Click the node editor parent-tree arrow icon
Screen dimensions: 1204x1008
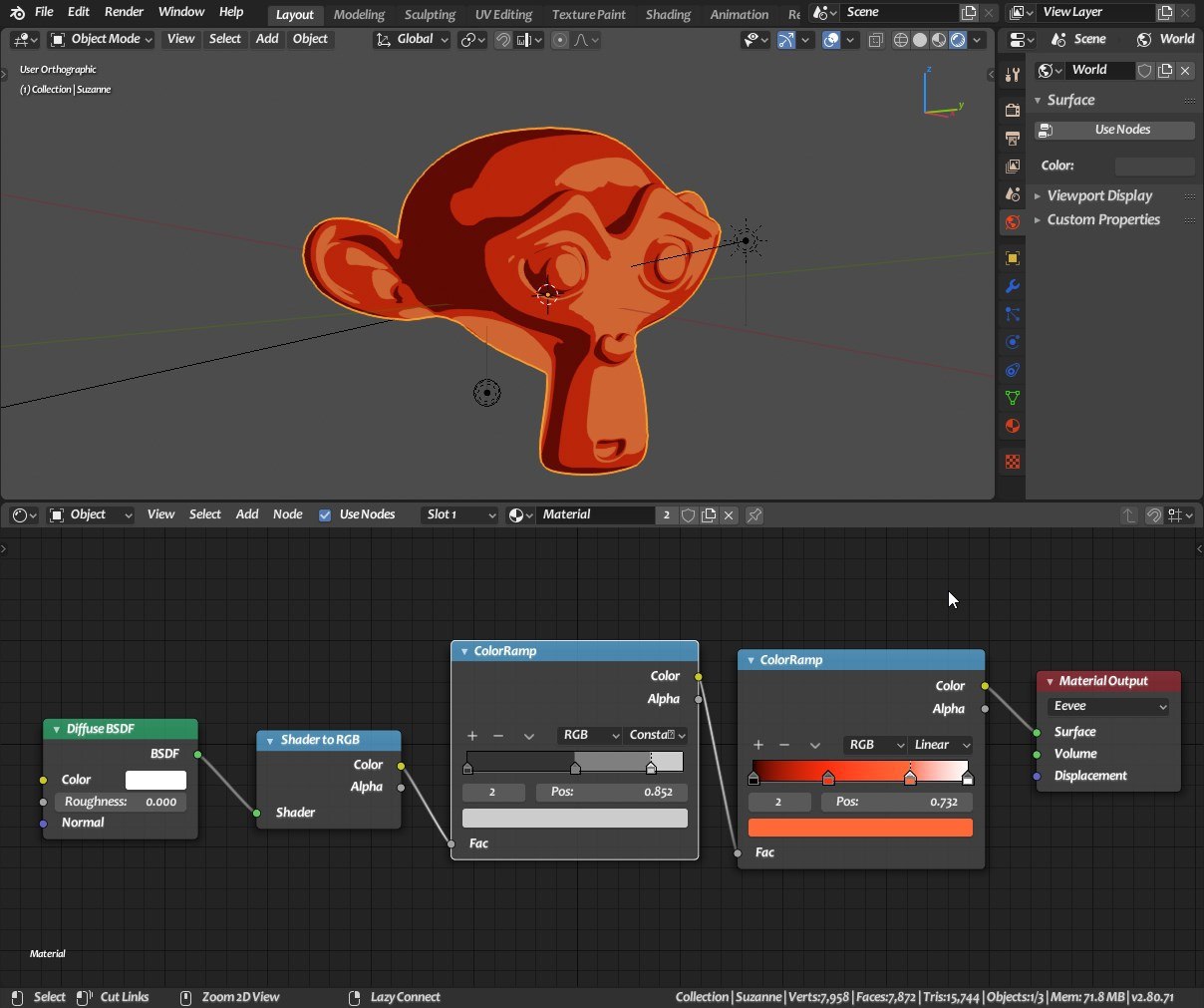(1129, 515)
